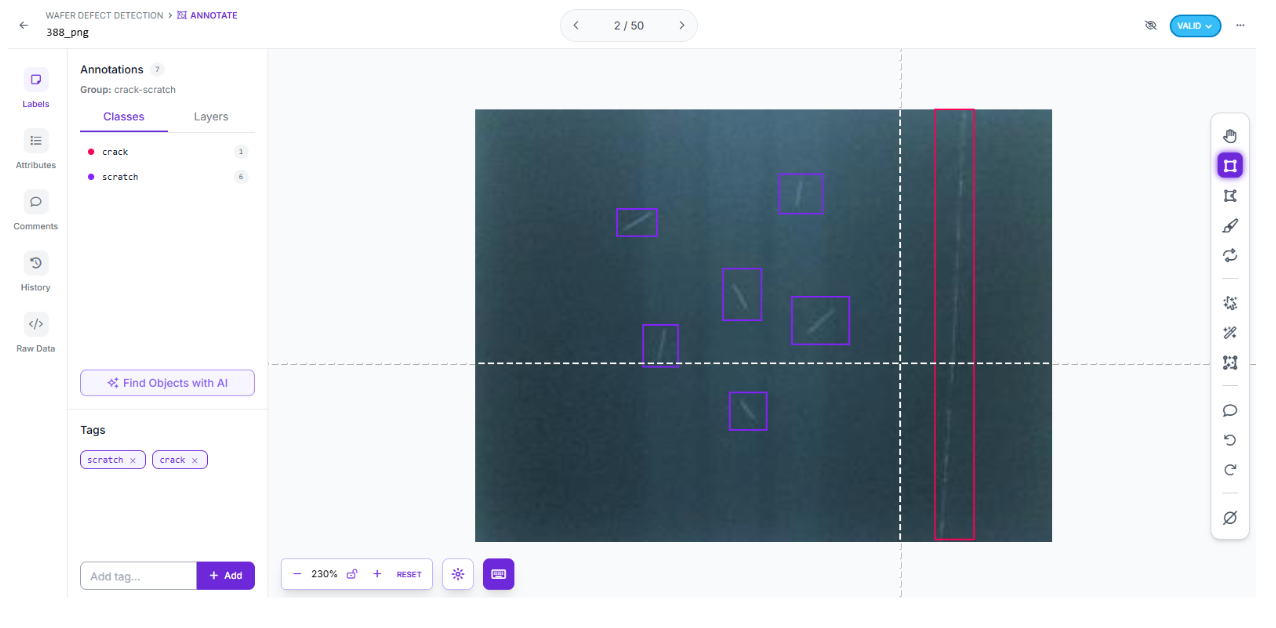This screenshot has width=1276, height=628.
Task: Toggle the zoom lock icon
Action: 352,574
